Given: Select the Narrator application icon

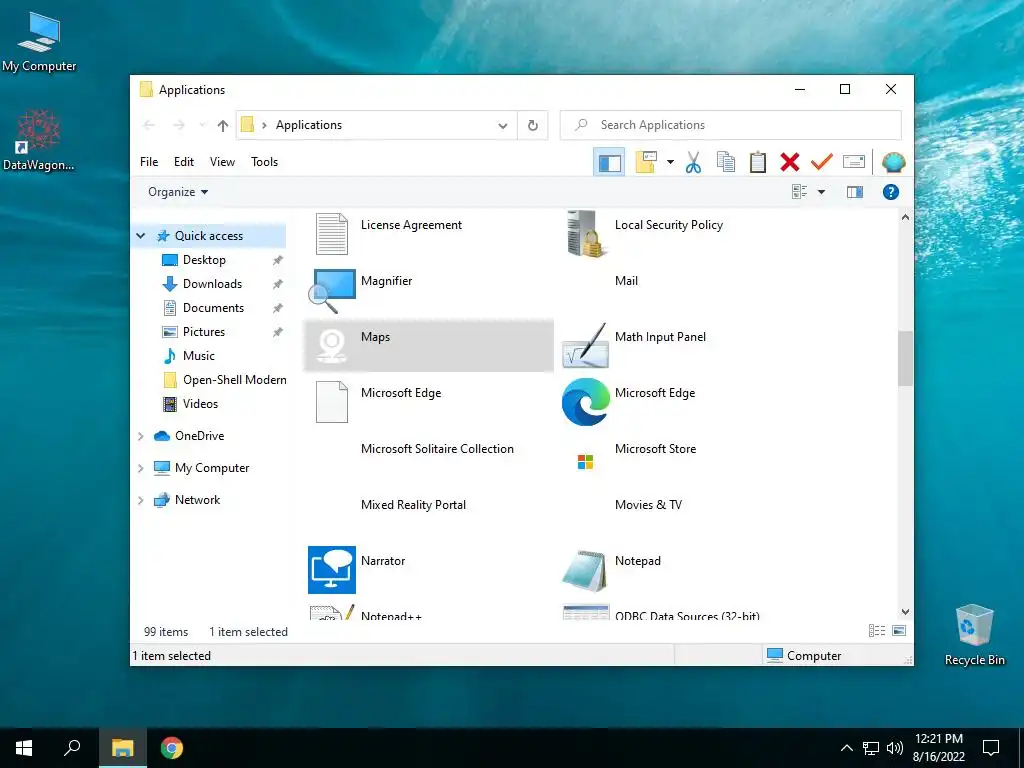Looking at the screenshot, I should click(332, 569).
